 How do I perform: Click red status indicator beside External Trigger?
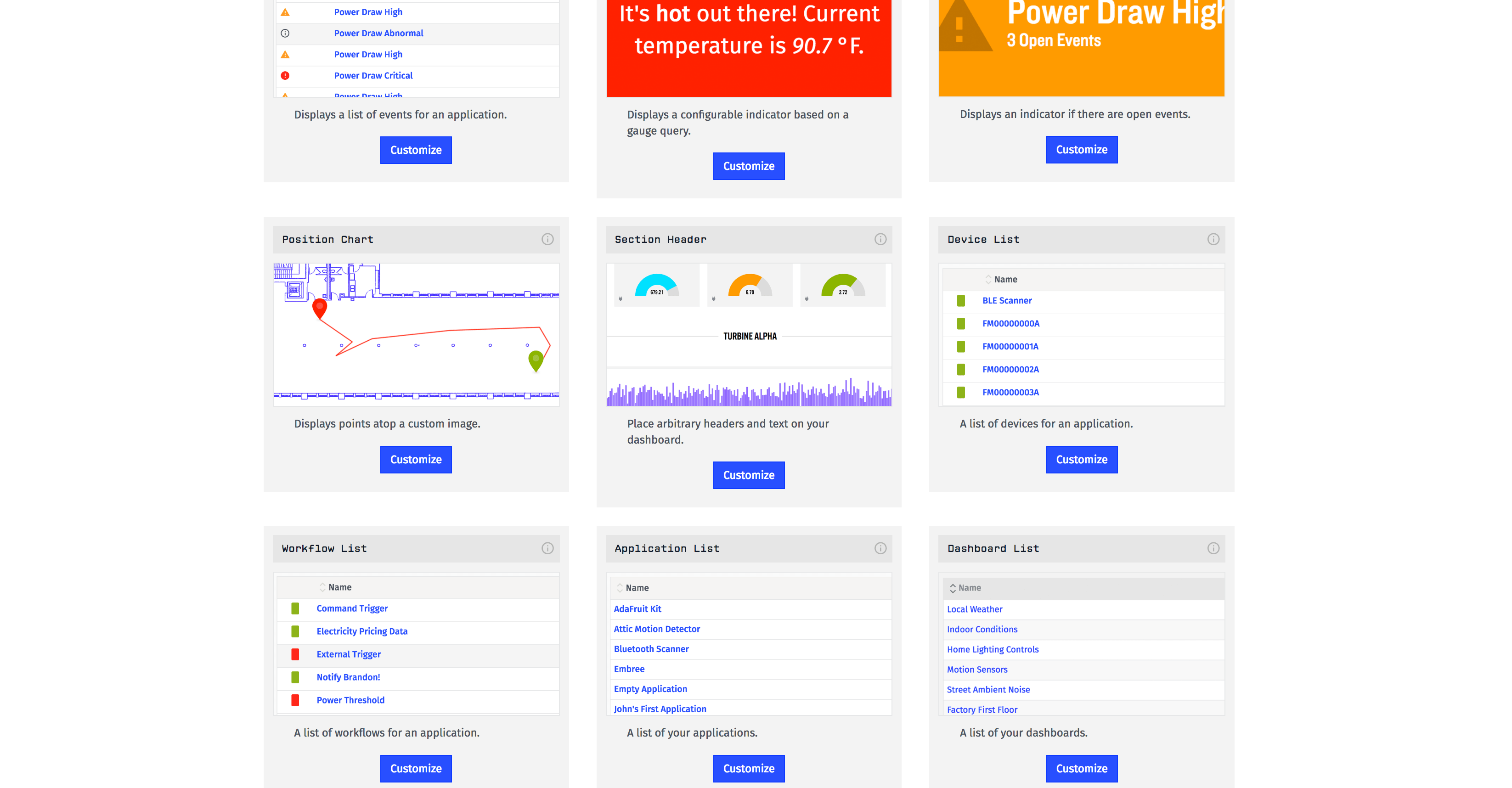click(295, 654)
